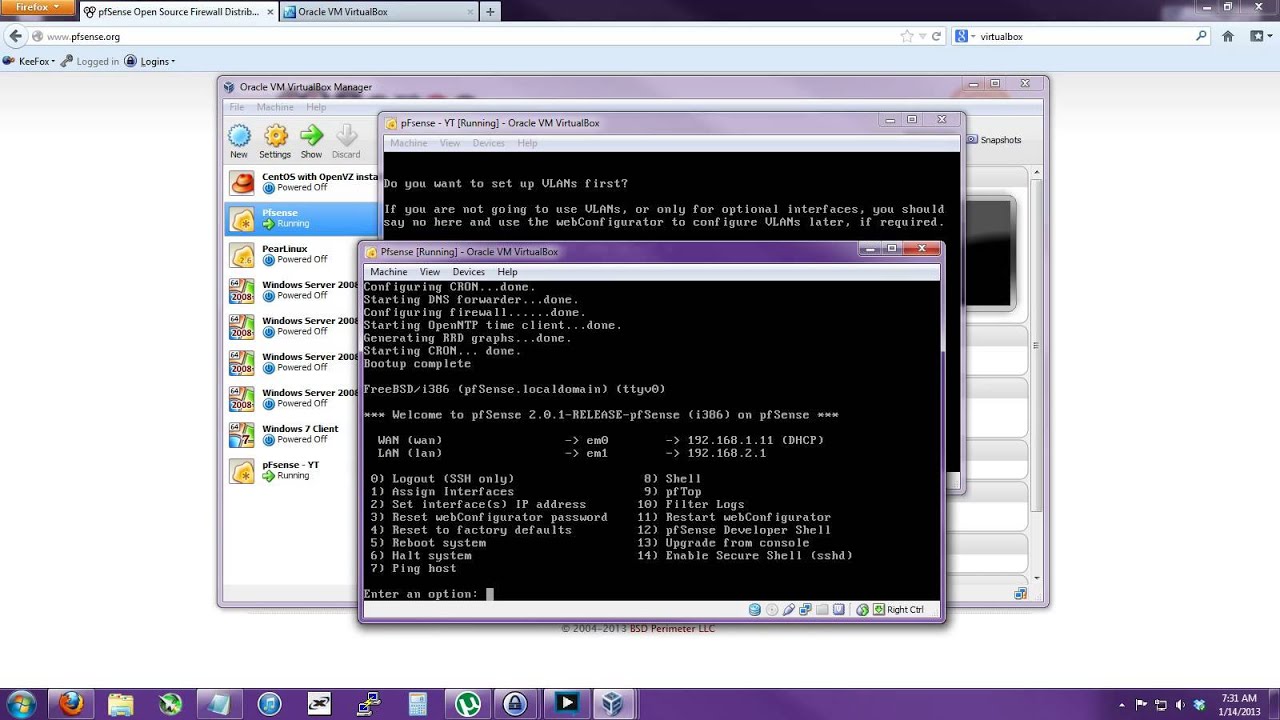Viewport: 1280px width, 720px height.
Task: Open Windows Explorer from the taskbar
Action: [x=121, y=703]
